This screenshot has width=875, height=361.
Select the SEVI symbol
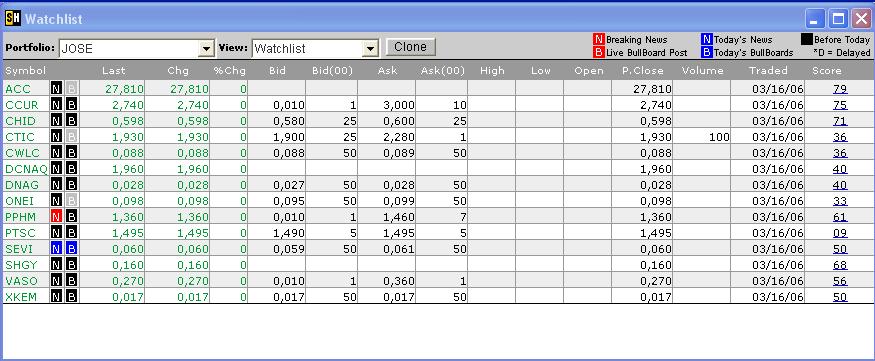(19, 249)
